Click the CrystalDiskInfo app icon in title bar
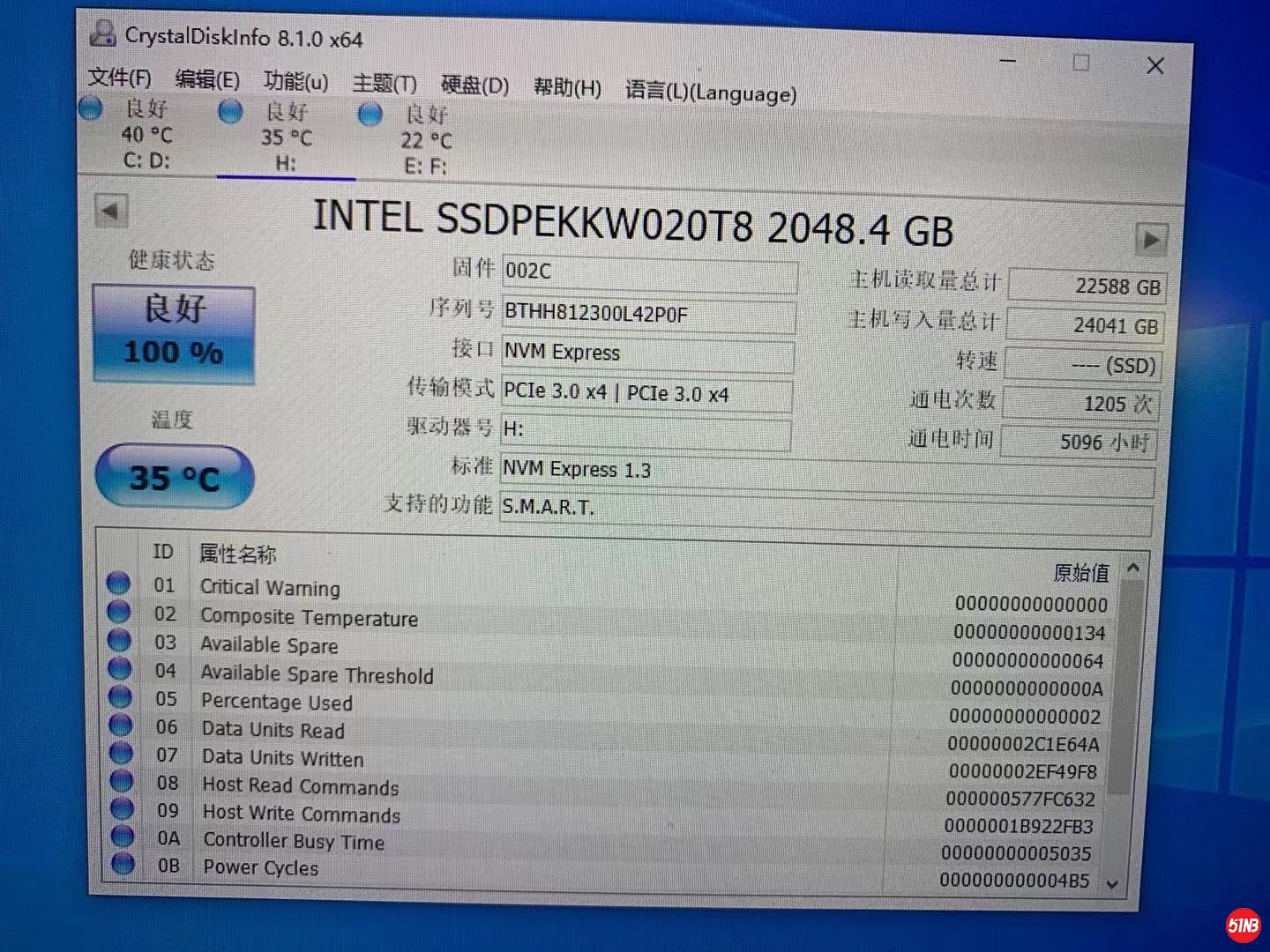Viewport: 1270px width, 952px height. 102,33
